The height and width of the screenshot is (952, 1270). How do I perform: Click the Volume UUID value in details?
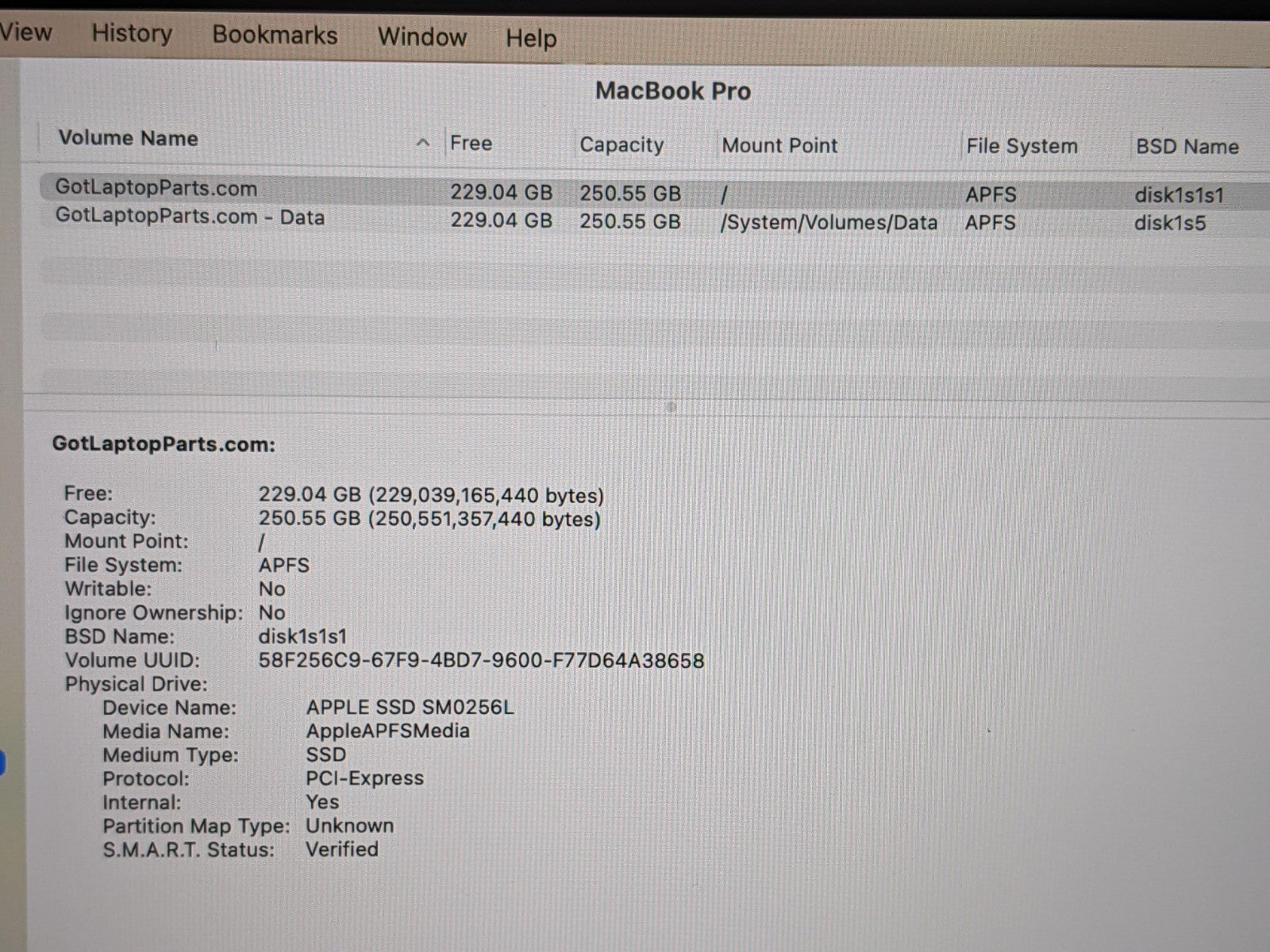click(x=481, y=660)
